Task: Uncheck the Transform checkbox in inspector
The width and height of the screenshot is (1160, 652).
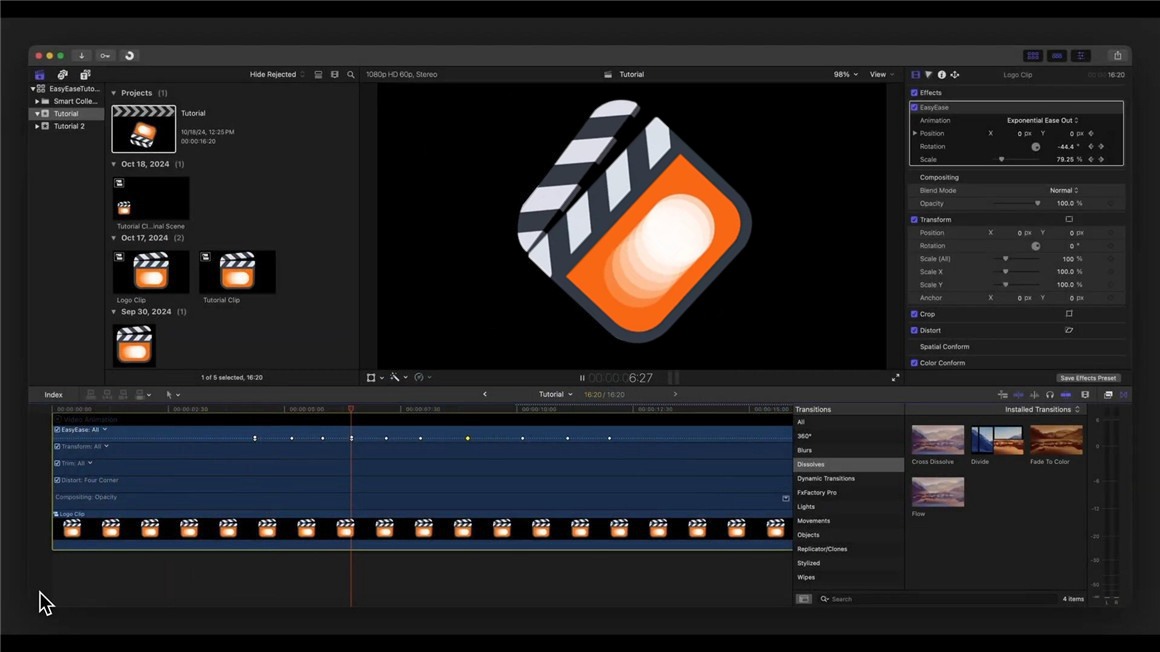Action: coord(914,220)
